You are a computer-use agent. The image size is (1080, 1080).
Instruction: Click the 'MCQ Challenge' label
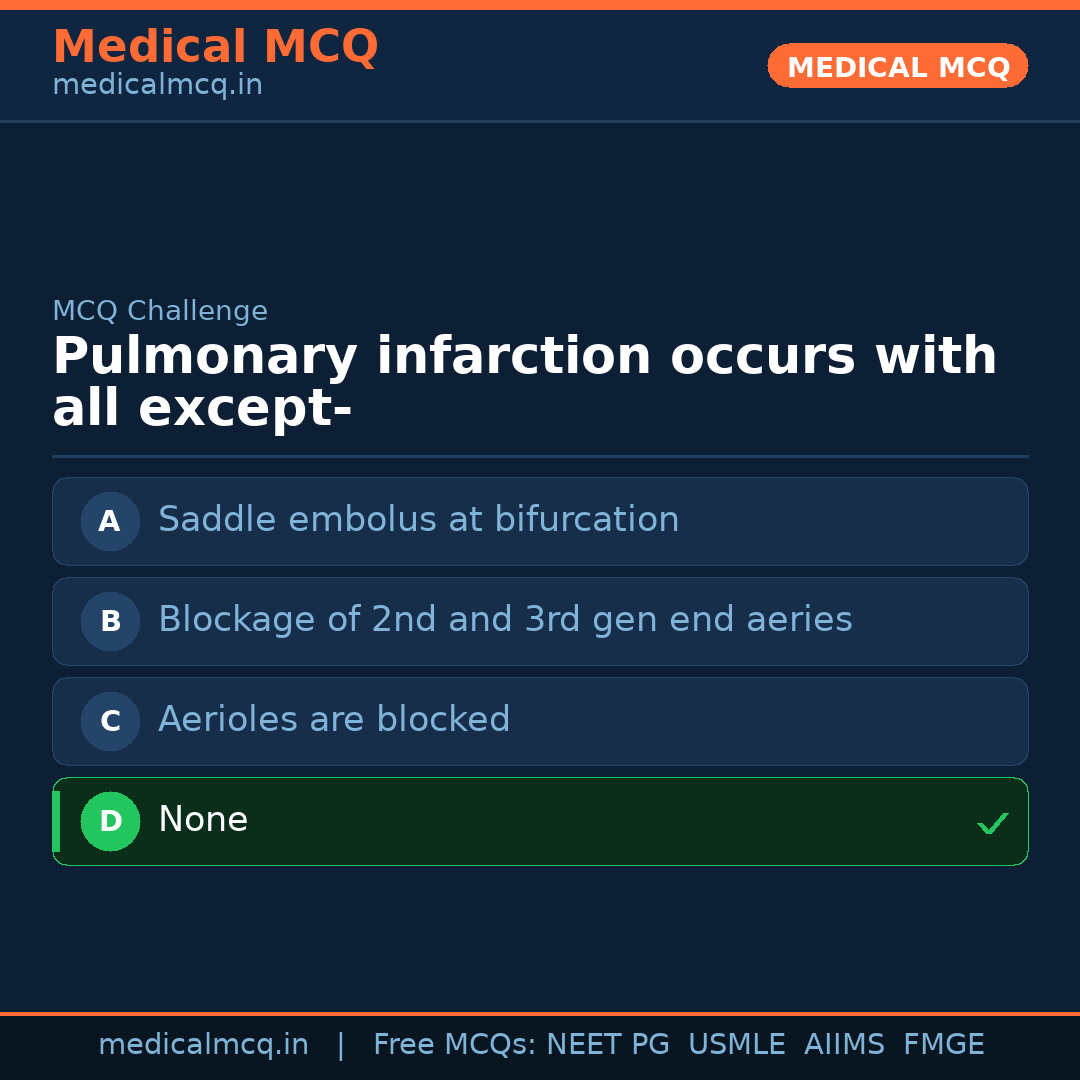(x=160, y=311)
